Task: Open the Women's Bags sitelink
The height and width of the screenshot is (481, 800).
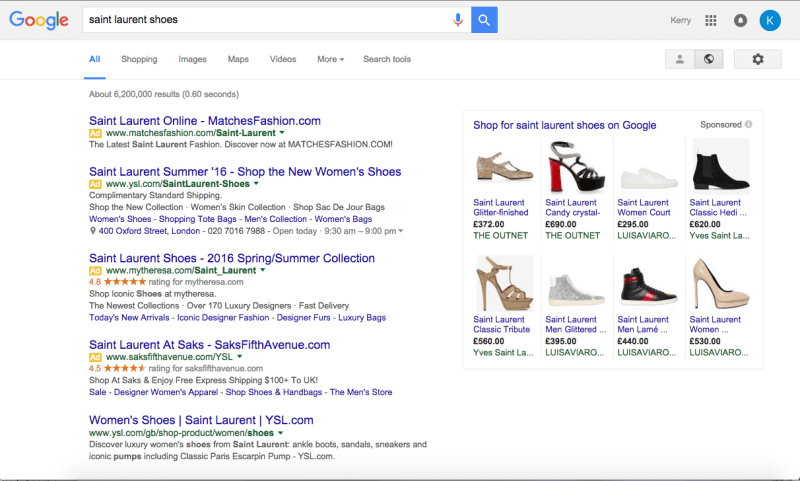Action: point(343,219)
